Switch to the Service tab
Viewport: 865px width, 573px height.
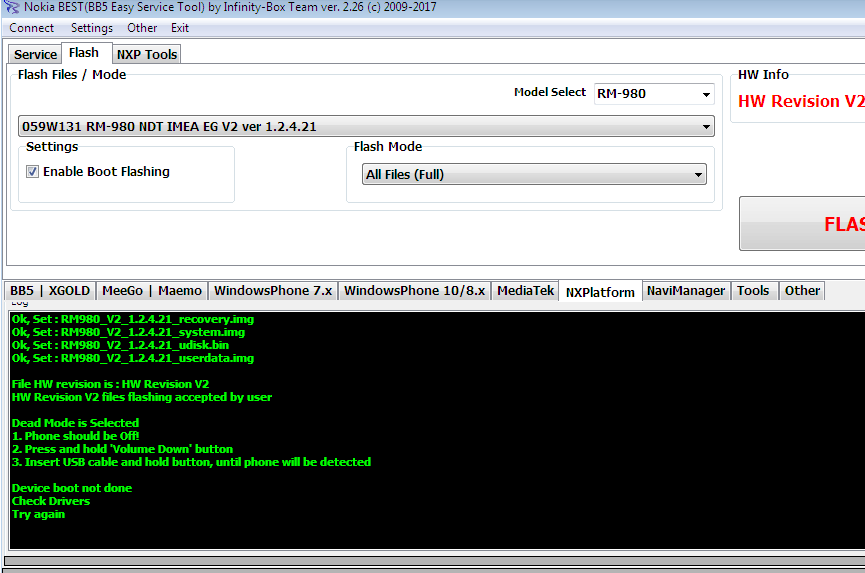(x=35, y=54)
